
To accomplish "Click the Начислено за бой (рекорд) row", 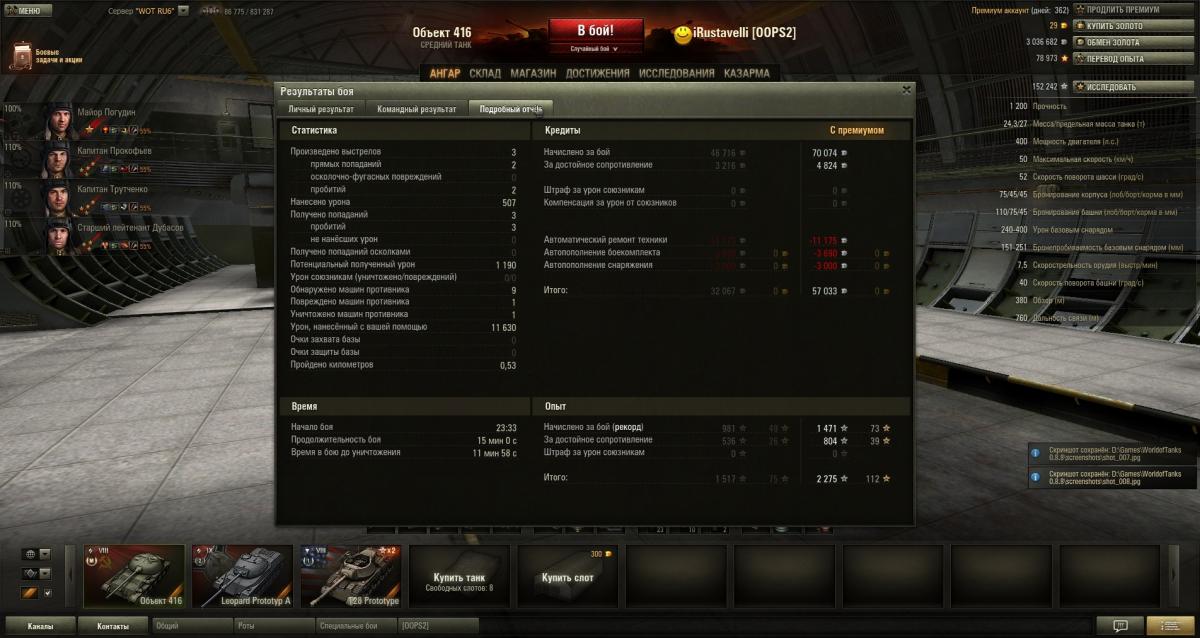I will click(x=715, y=428).
